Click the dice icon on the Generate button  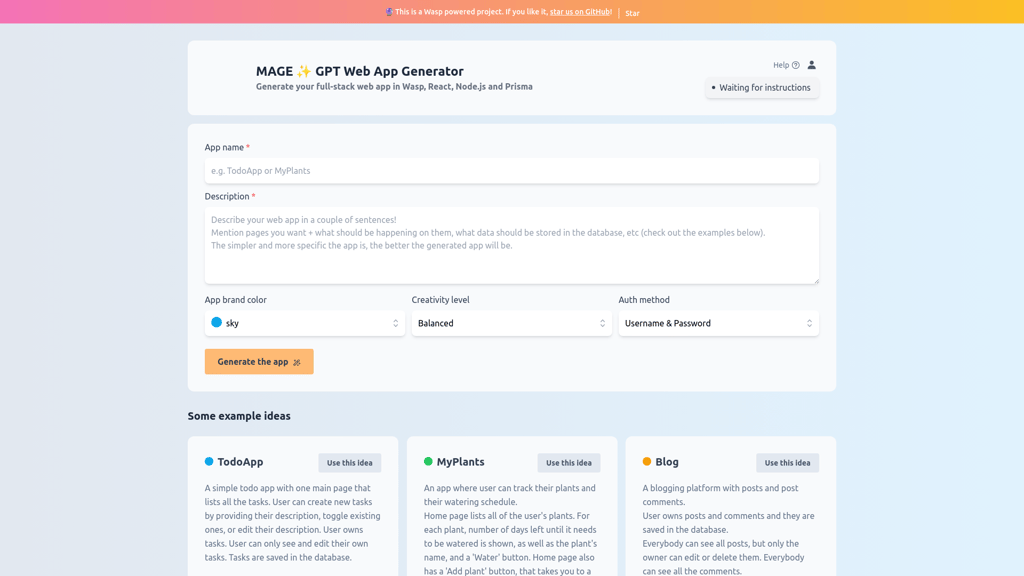pos(295,361)
